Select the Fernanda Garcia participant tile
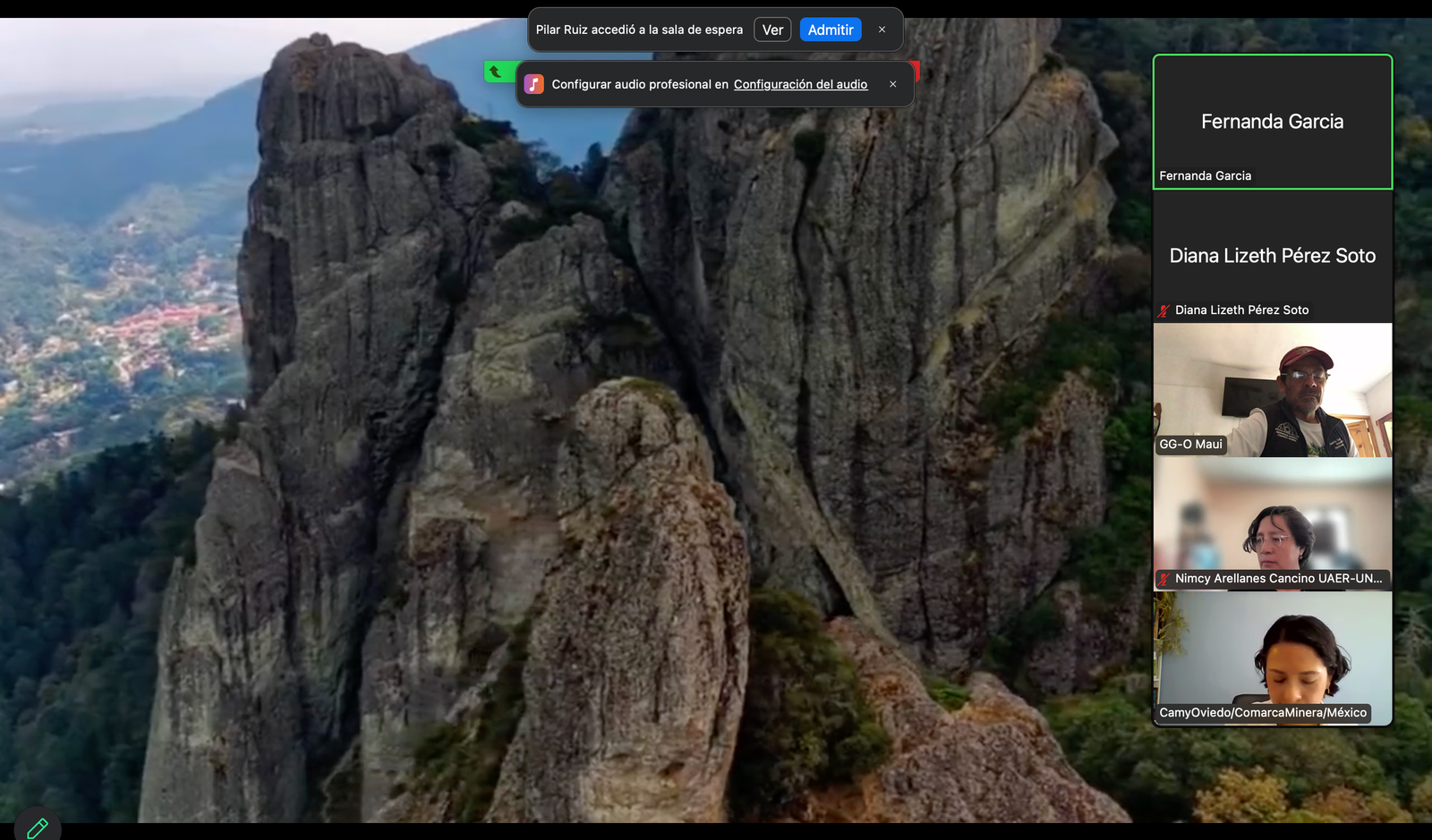Screen dimensions: 1432x840 coord(1273,122)
